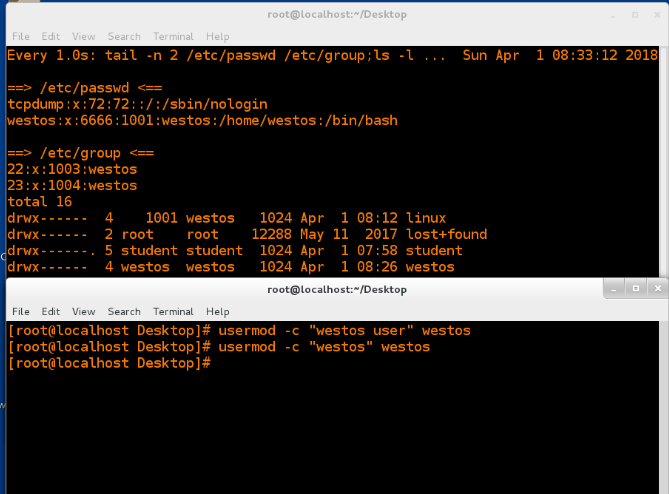Open File menu in the background watch terminal
The width and height of the screenshot is (669, 494).
pos(20,37)
